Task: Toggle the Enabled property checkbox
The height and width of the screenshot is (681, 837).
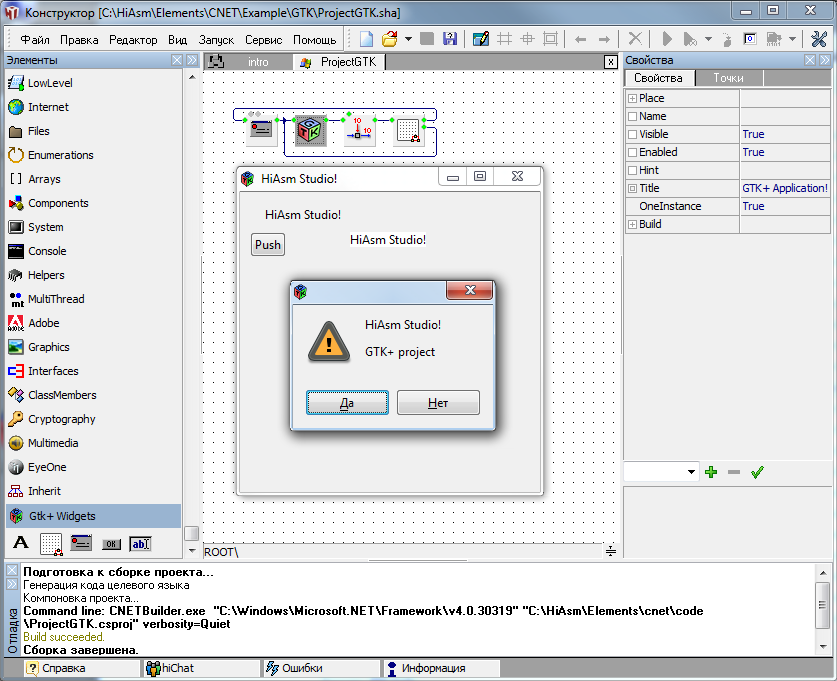Action: (632, 152)
